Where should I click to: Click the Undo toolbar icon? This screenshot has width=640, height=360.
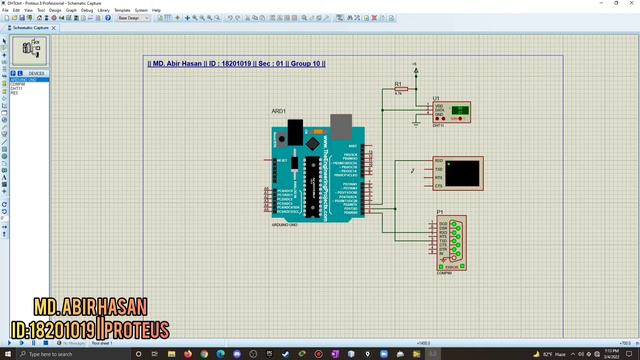click(x=230, y=18)
